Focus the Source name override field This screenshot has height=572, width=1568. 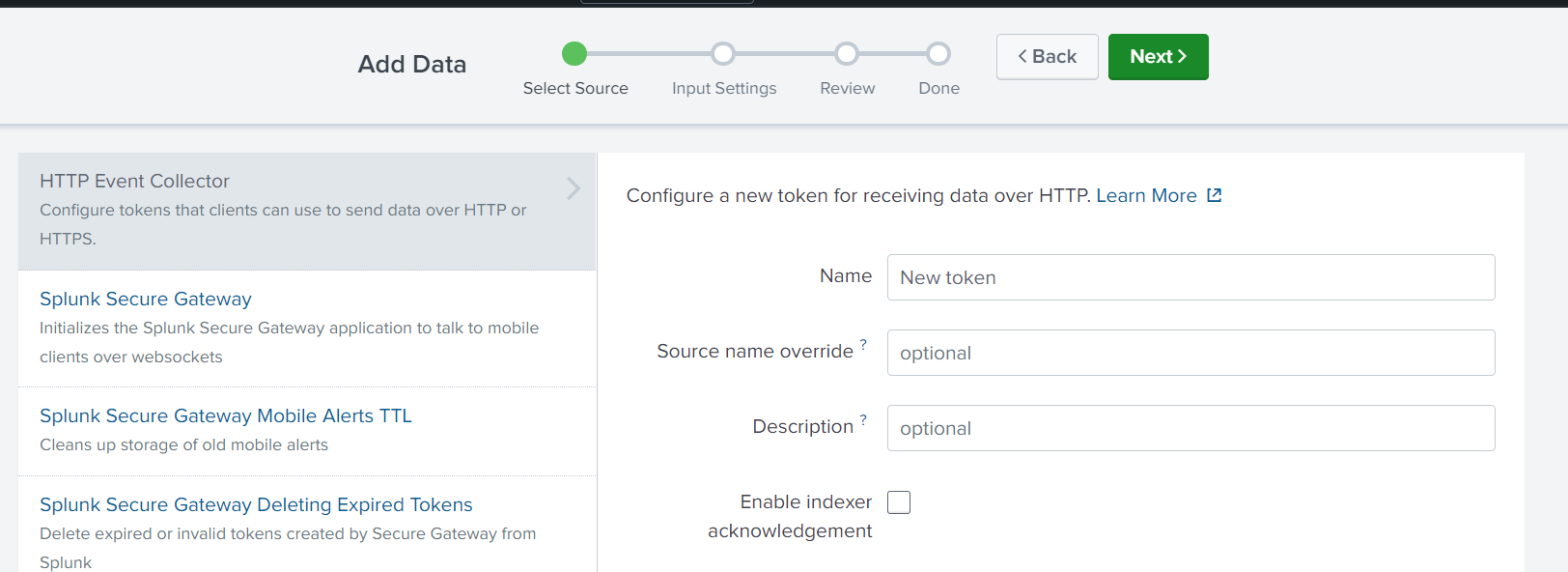1190,353
